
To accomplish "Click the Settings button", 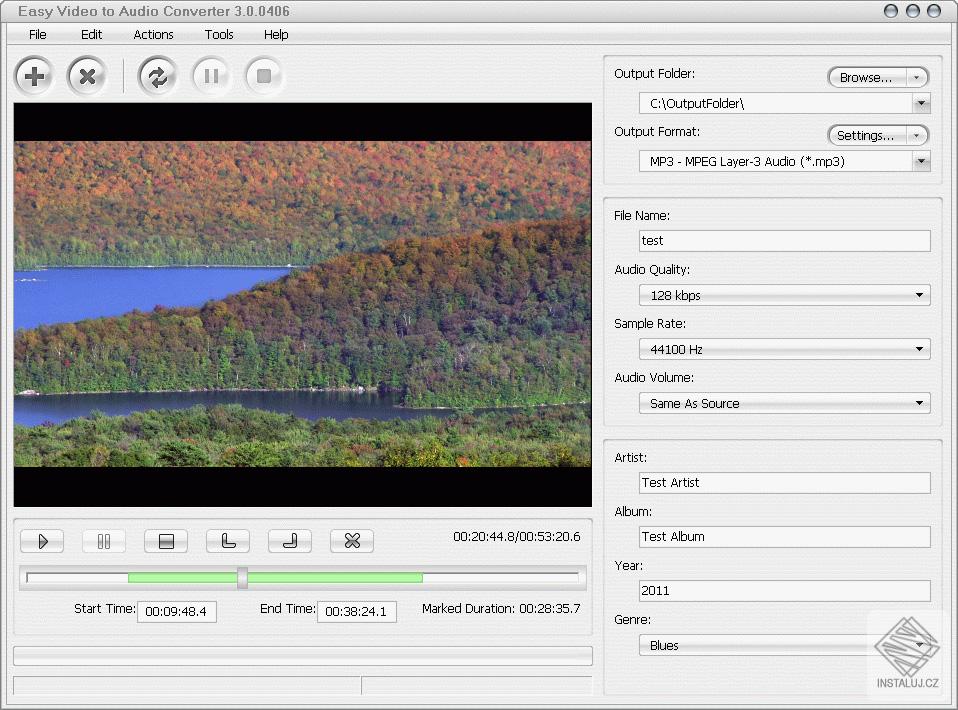I will tap(866, 135).
